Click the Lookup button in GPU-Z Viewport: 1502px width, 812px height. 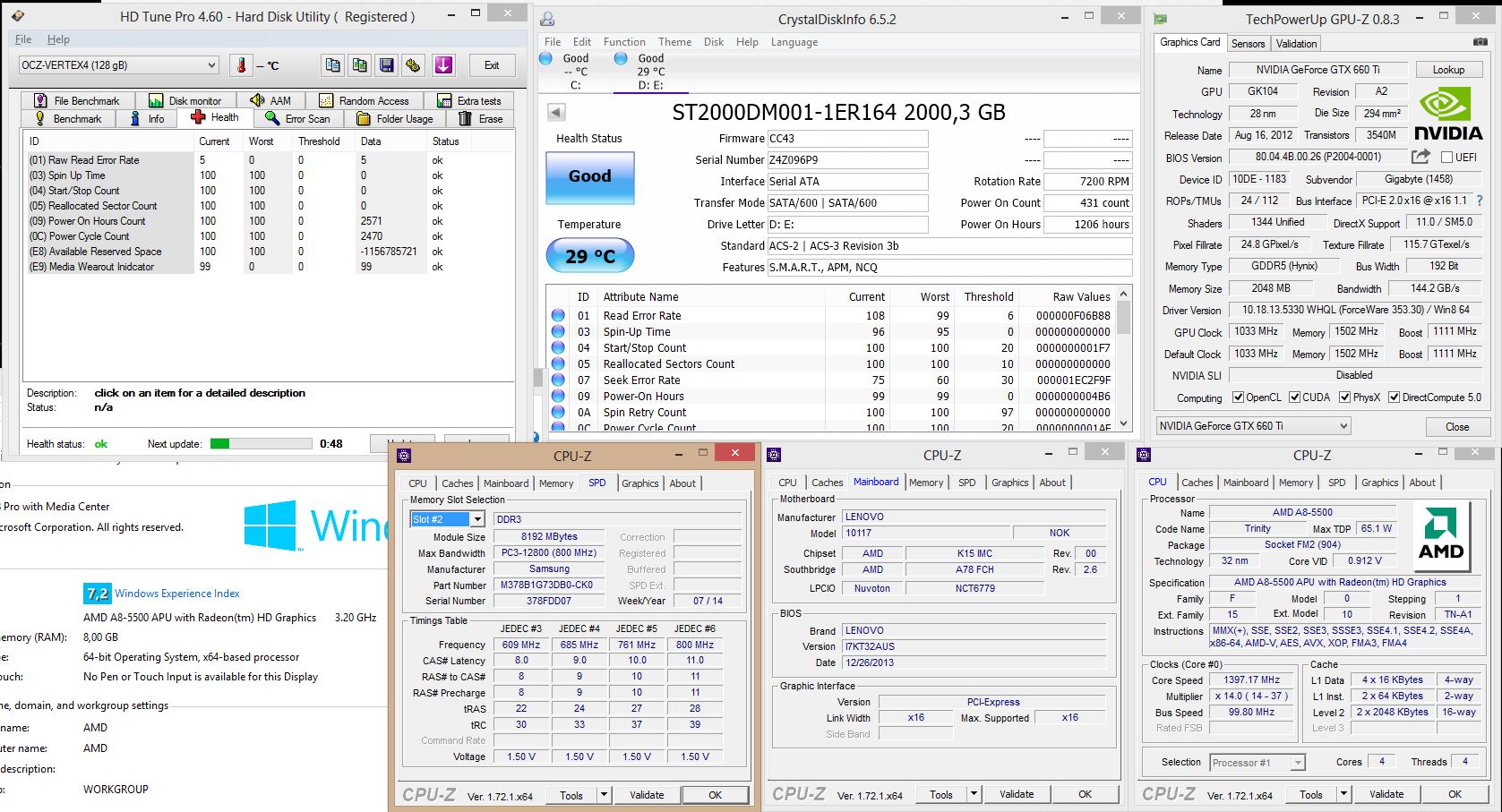coord(1447,70)
